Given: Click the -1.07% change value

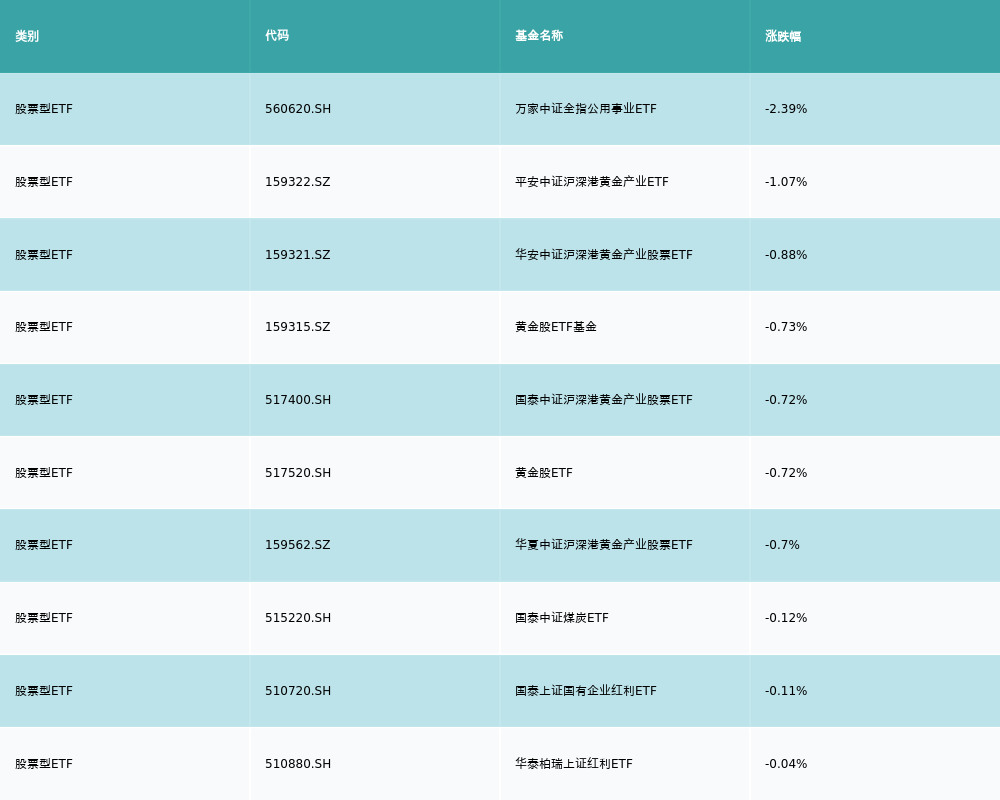Looking at the screenshot, I should [x=786, y=182].
